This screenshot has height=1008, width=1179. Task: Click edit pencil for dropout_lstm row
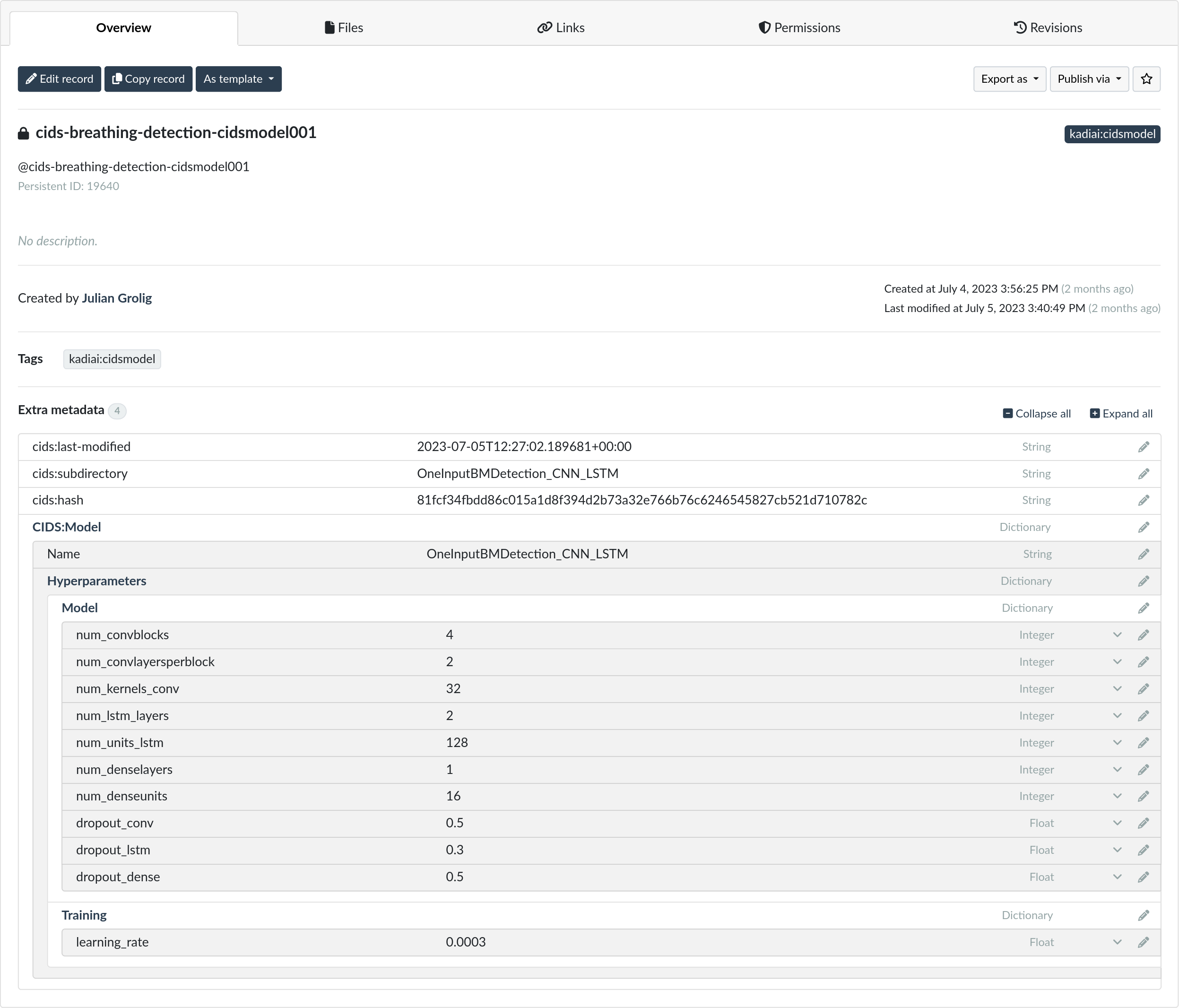click(1143, 851)
